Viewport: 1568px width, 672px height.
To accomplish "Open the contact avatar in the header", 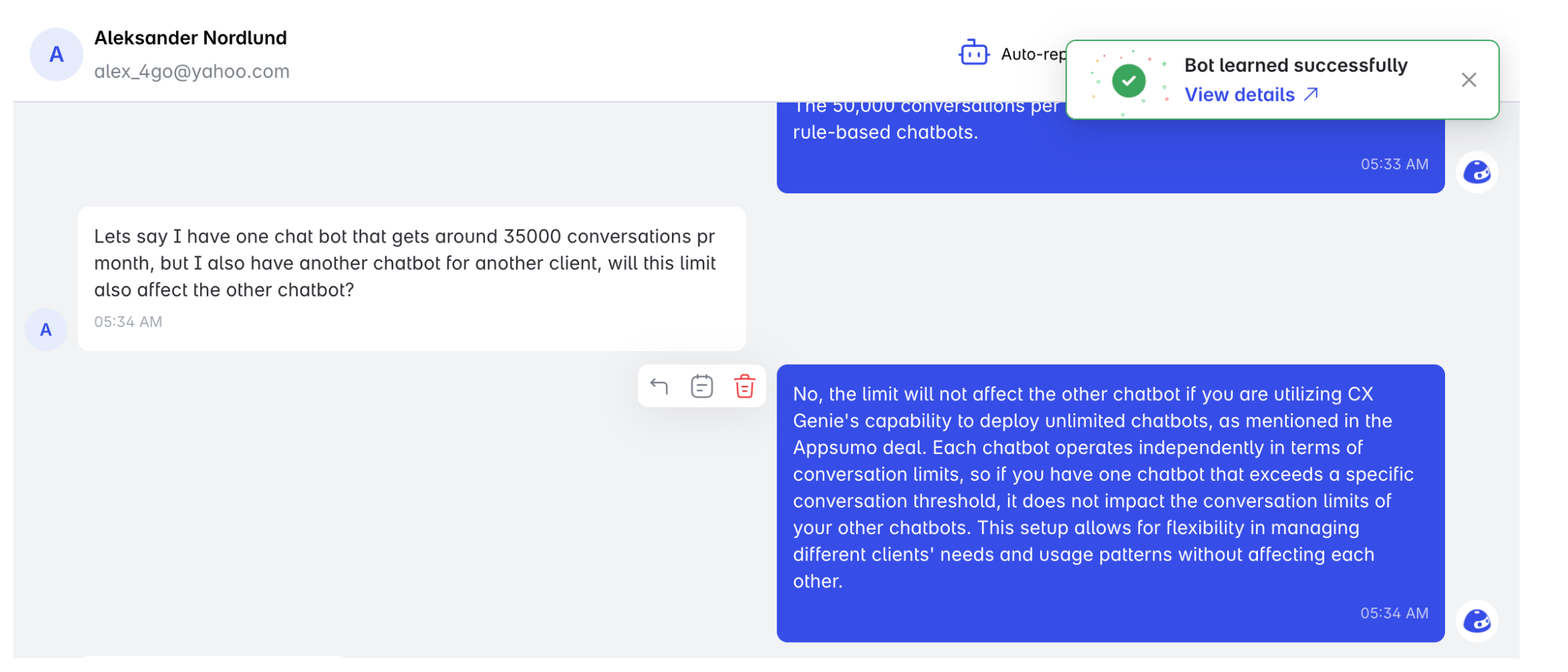I will tap(56, 55).
